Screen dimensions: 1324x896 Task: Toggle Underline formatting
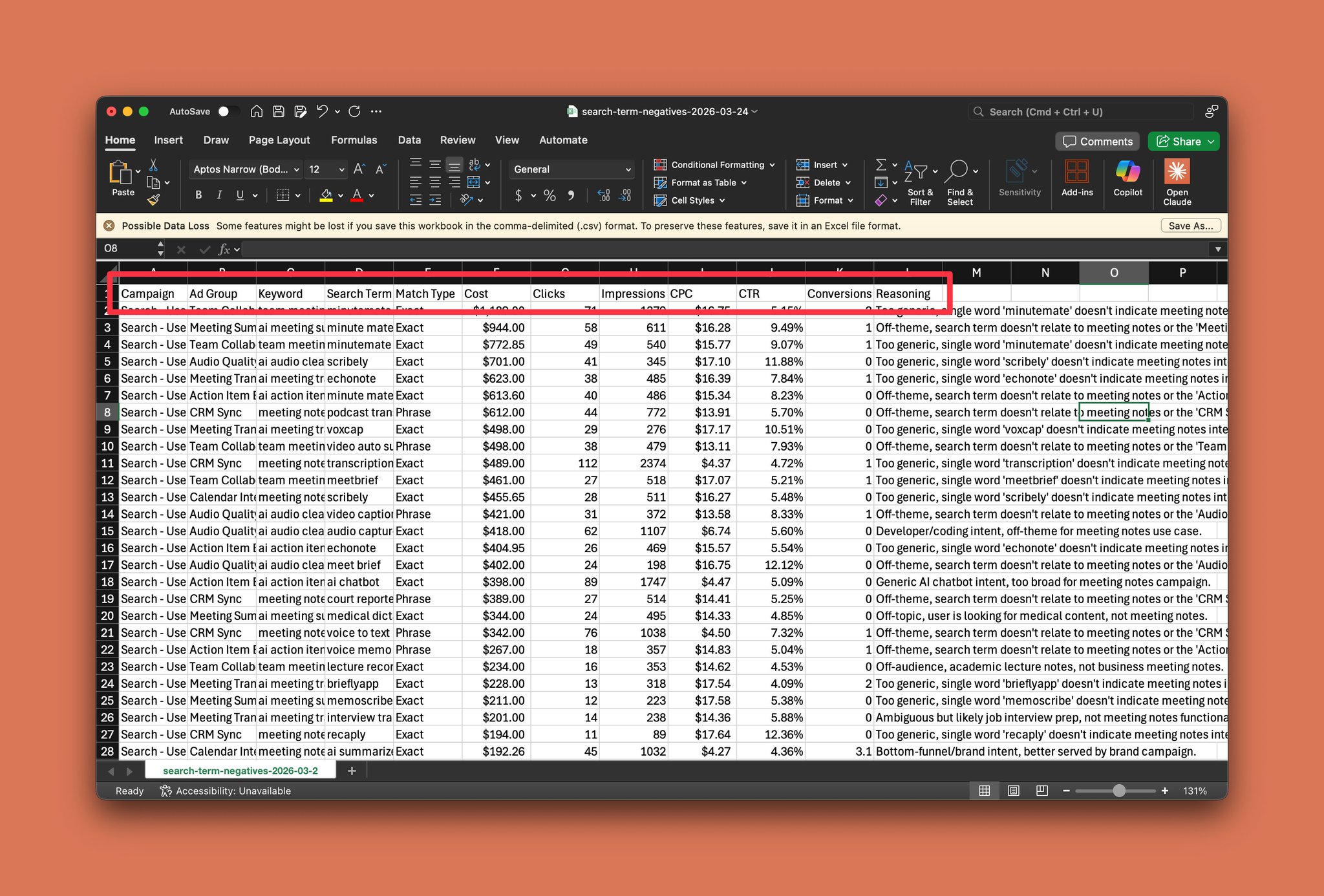[240, 195]
